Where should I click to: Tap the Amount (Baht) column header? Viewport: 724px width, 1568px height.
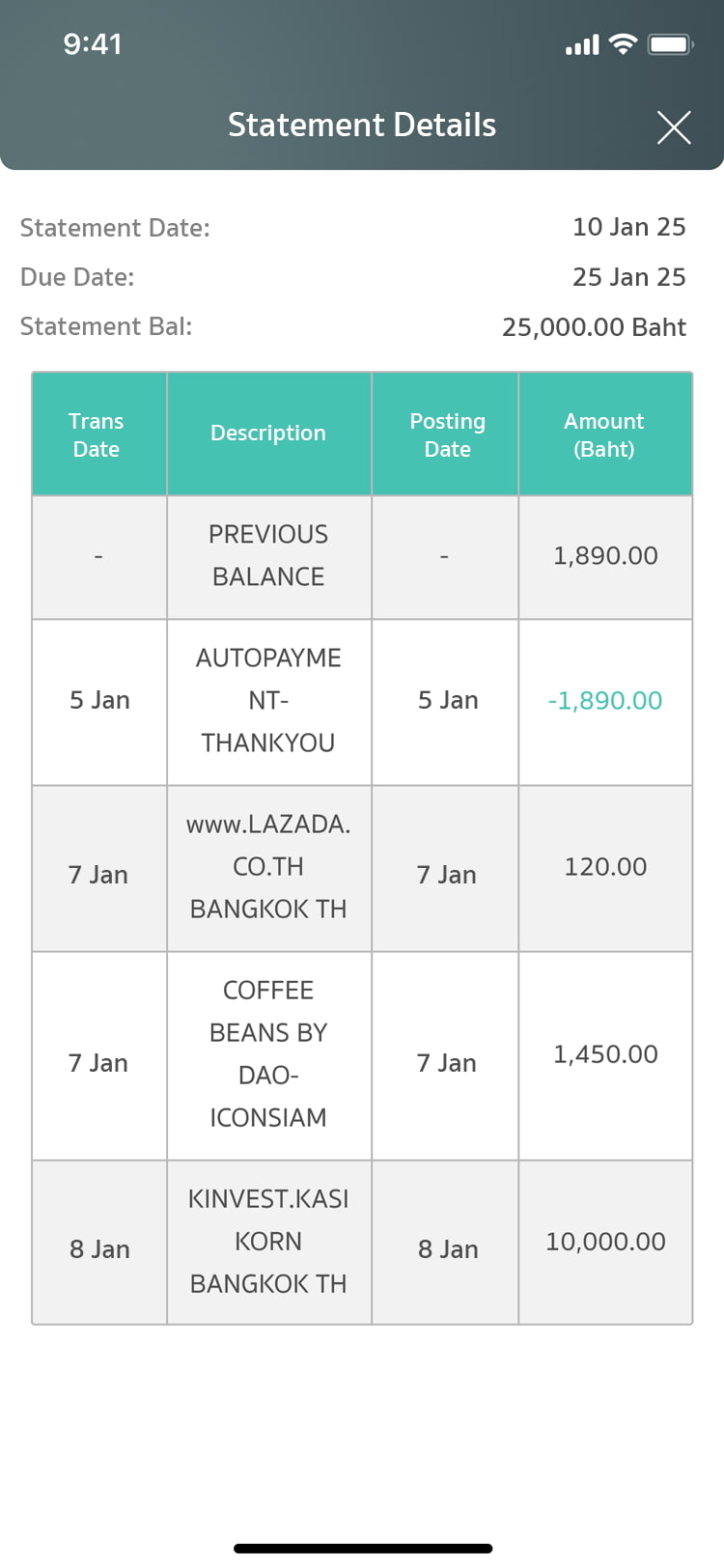point(604,434)
